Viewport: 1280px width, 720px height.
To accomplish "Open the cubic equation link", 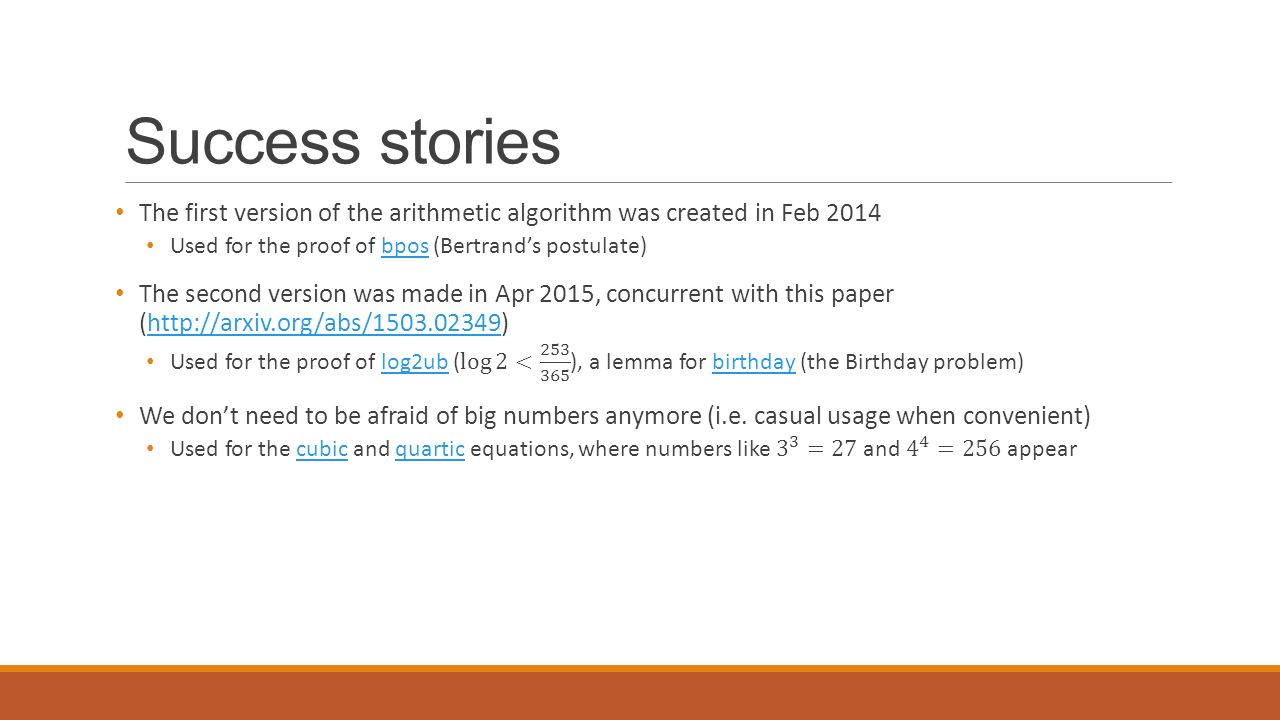I will 322,449.
